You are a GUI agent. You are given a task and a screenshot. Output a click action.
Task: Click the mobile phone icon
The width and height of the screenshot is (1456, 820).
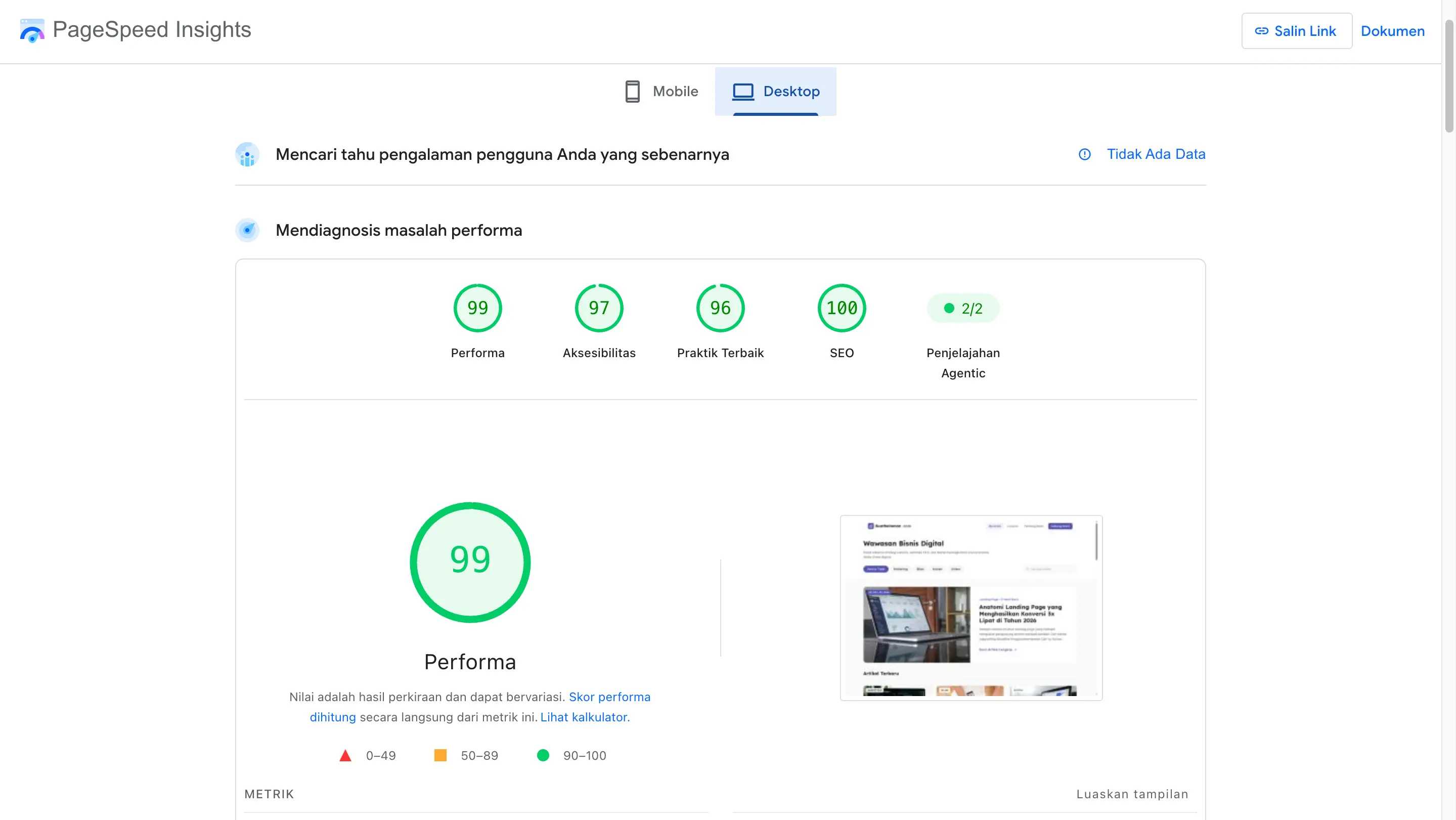point(633,91)
